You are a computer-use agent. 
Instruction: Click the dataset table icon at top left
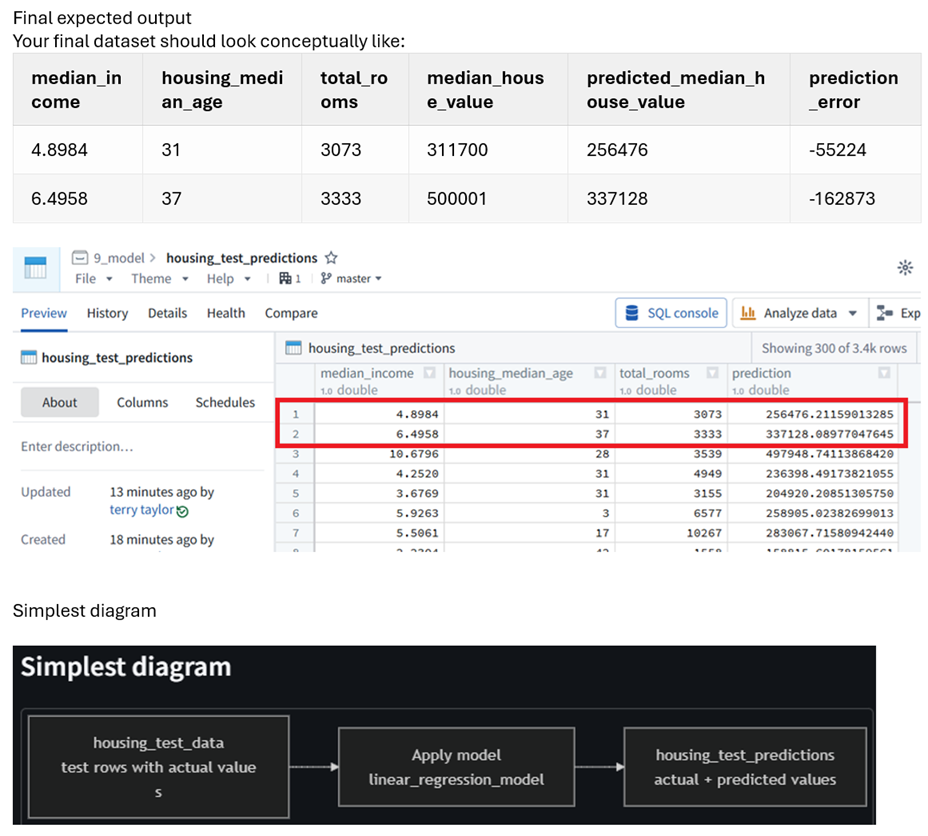[x=36, y=268]
